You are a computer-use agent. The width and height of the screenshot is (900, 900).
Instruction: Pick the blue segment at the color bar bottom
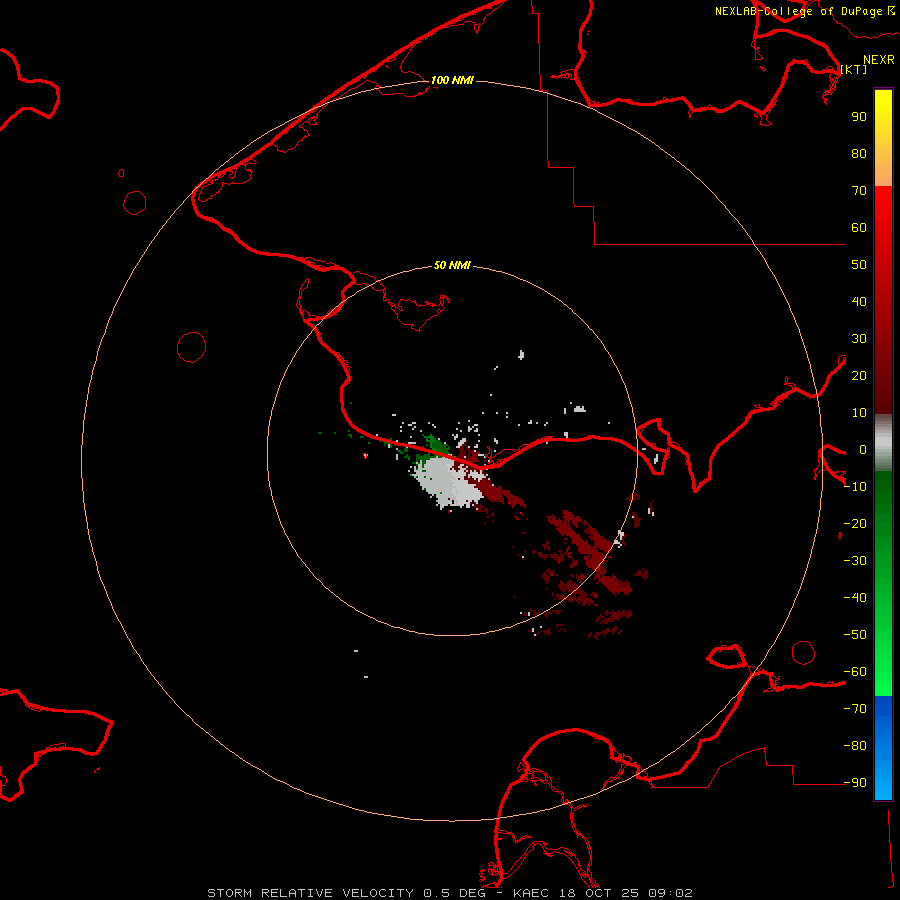click(x=883, y=748)
